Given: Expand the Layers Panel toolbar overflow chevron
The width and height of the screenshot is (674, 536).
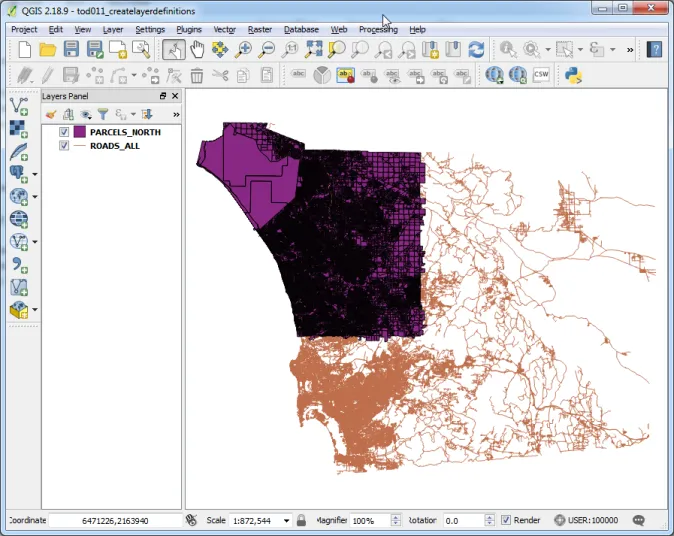Looking at the screenshot, I should point(176,115).
